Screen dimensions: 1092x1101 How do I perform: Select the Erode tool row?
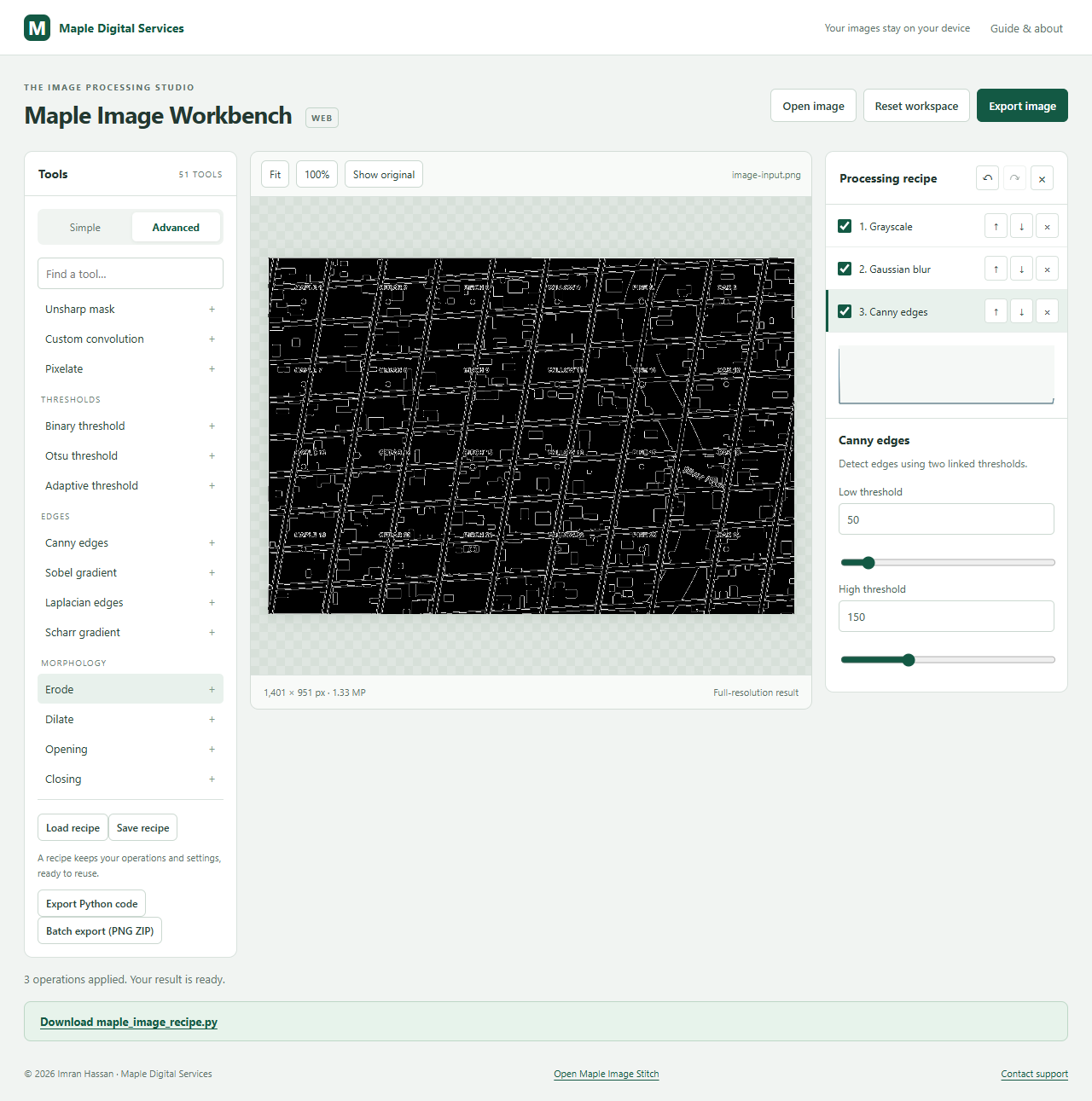coord(131,689)
